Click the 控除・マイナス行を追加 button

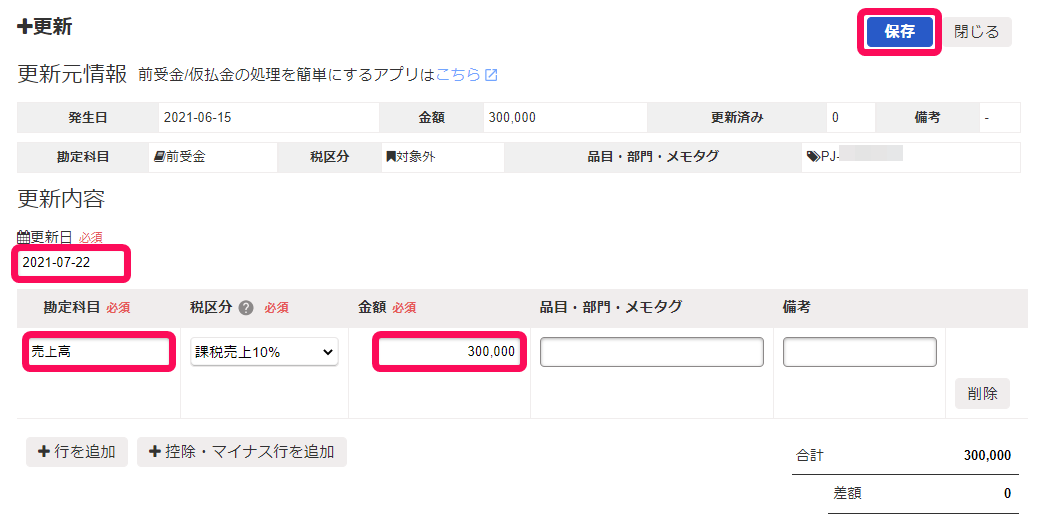coord(242,452)
